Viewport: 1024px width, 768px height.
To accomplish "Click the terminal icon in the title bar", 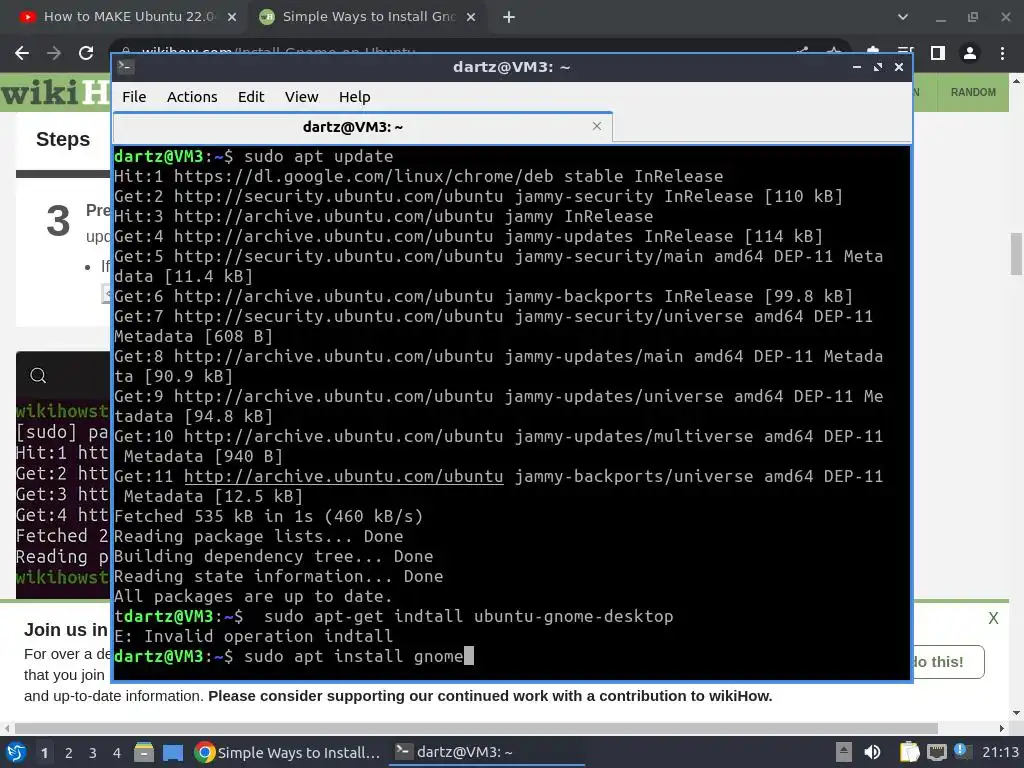I will click(x=125, y=66).
